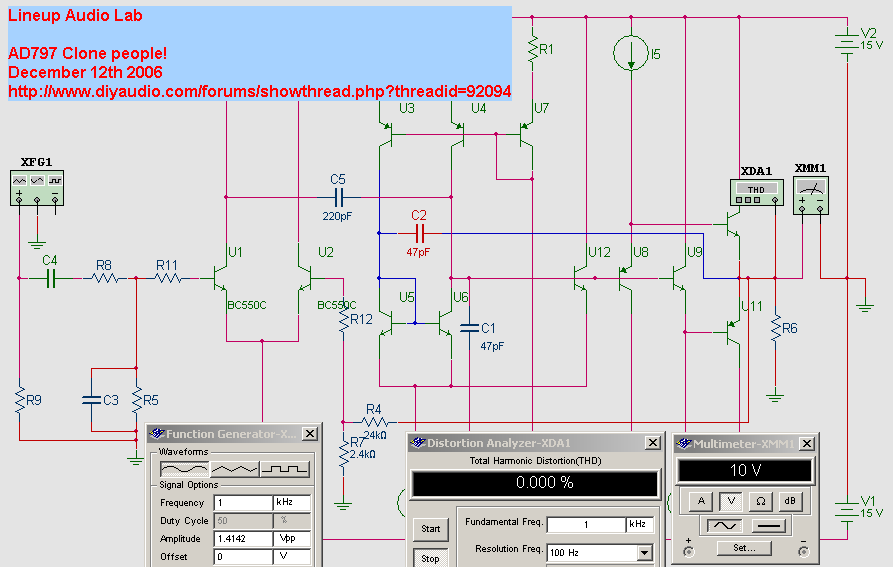Screen dimensions: 893x567
Task: Click the Multimeter 10 V reading display
Action: point(744,470)
